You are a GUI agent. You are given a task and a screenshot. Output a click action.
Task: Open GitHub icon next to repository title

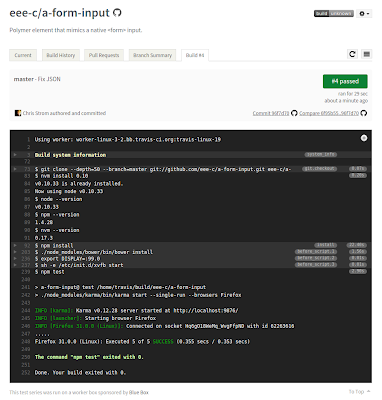[117, 13]
